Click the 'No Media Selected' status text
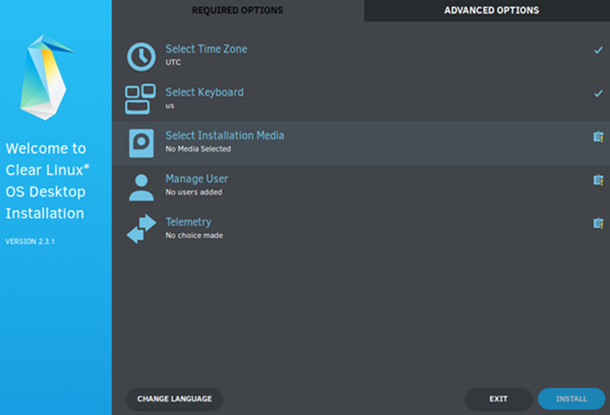Image resolution: width=610 pixels, height=415 pixels. pyautogui.click(x=198, y=149)
